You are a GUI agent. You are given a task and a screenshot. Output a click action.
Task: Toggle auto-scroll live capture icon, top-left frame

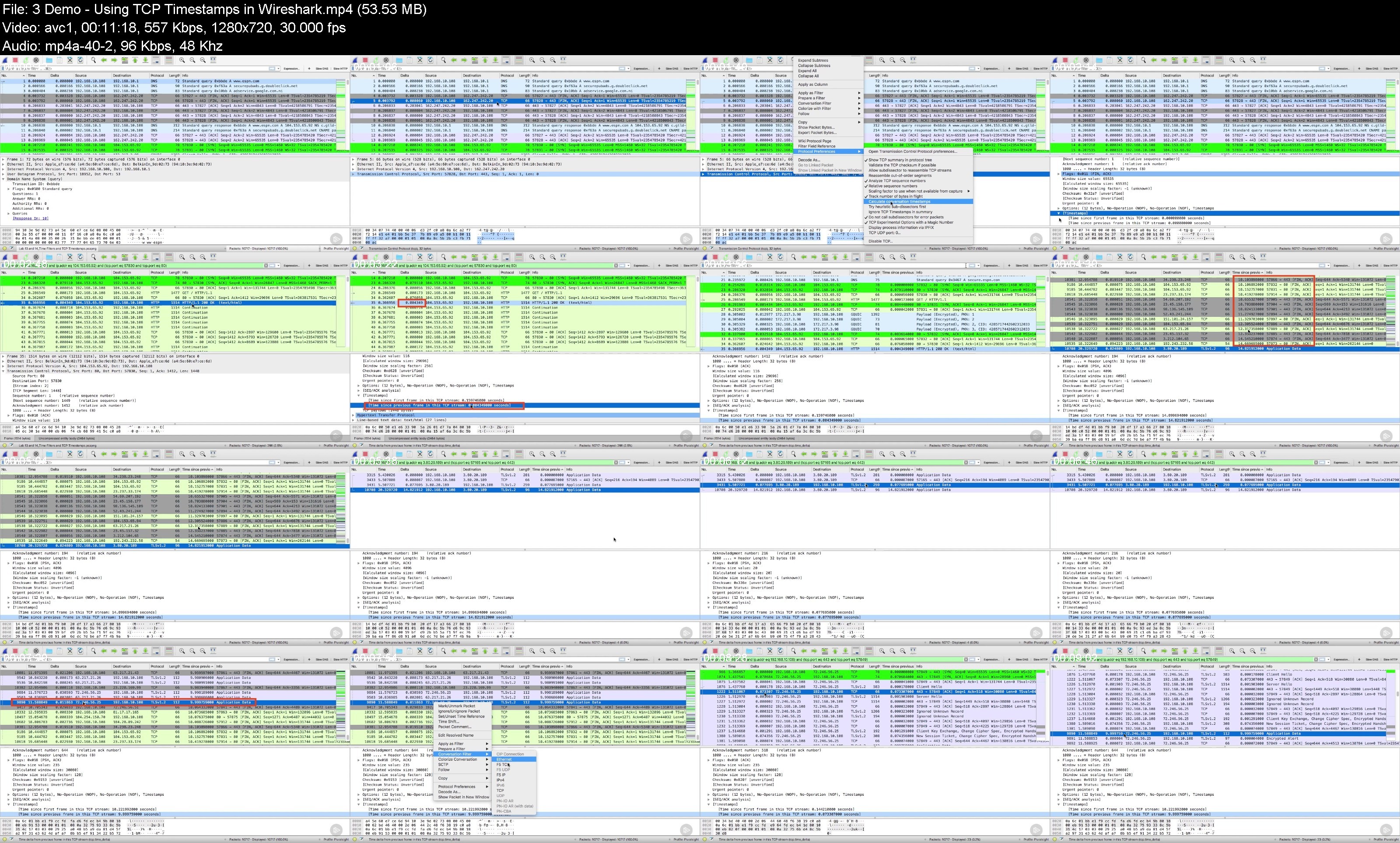click(156, 60)
